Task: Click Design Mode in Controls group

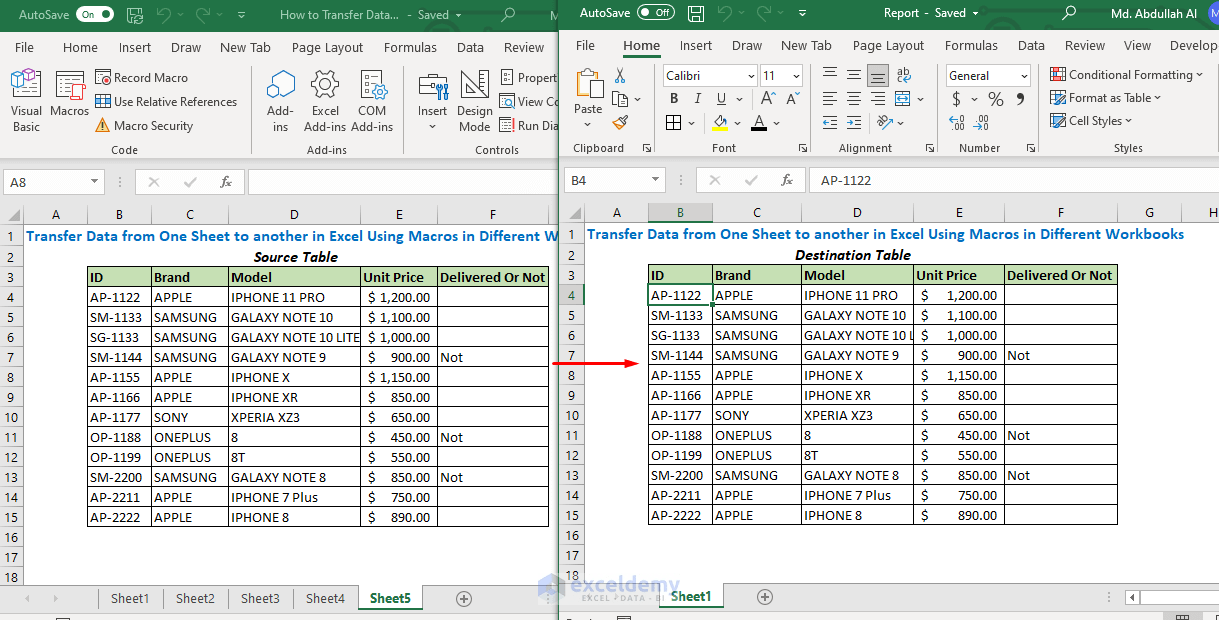Action: (x=475, y=101)
